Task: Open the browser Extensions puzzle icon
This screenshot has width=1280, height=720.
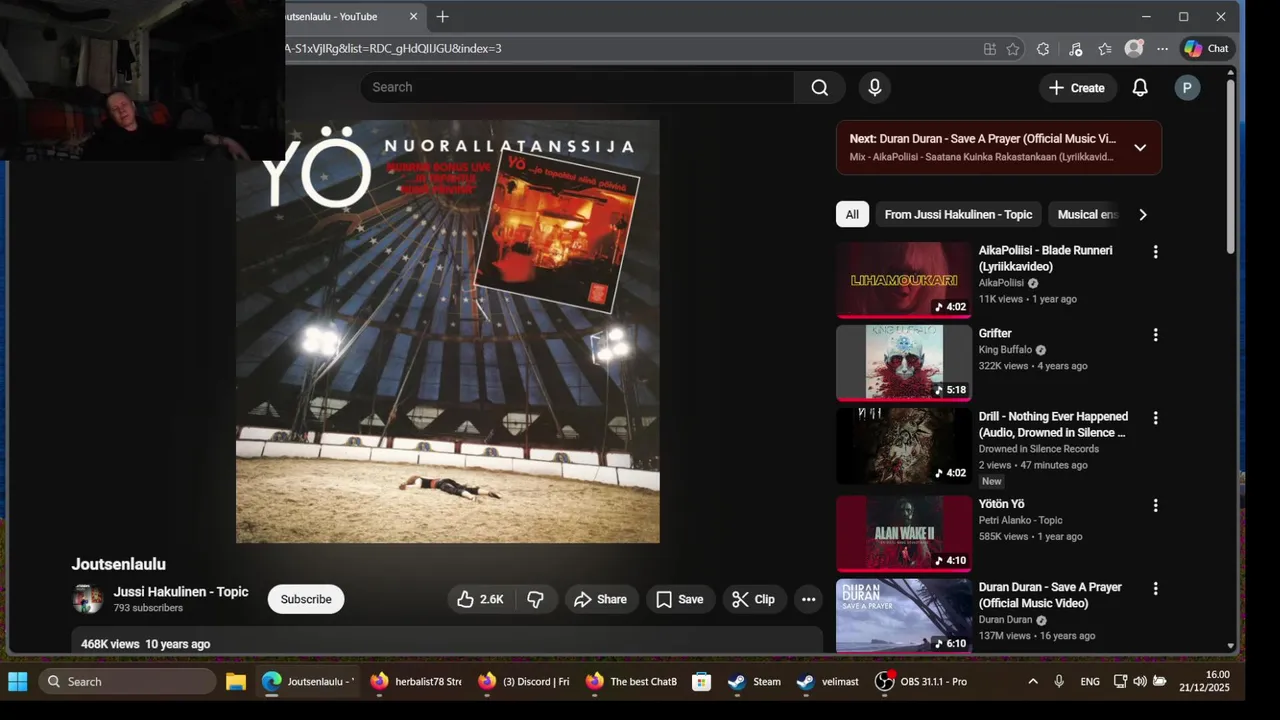Action: point(1043,48)
